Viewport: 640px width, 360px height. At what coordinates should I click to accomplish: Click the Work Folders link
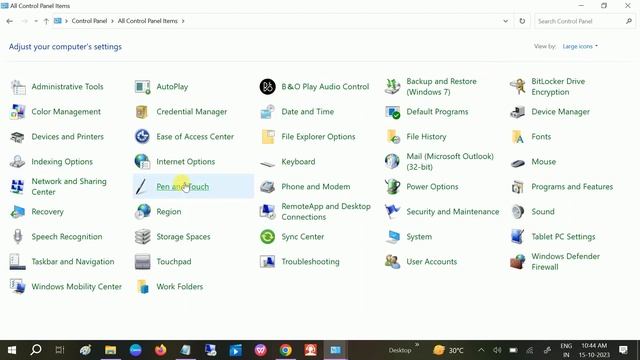(180, 287)
